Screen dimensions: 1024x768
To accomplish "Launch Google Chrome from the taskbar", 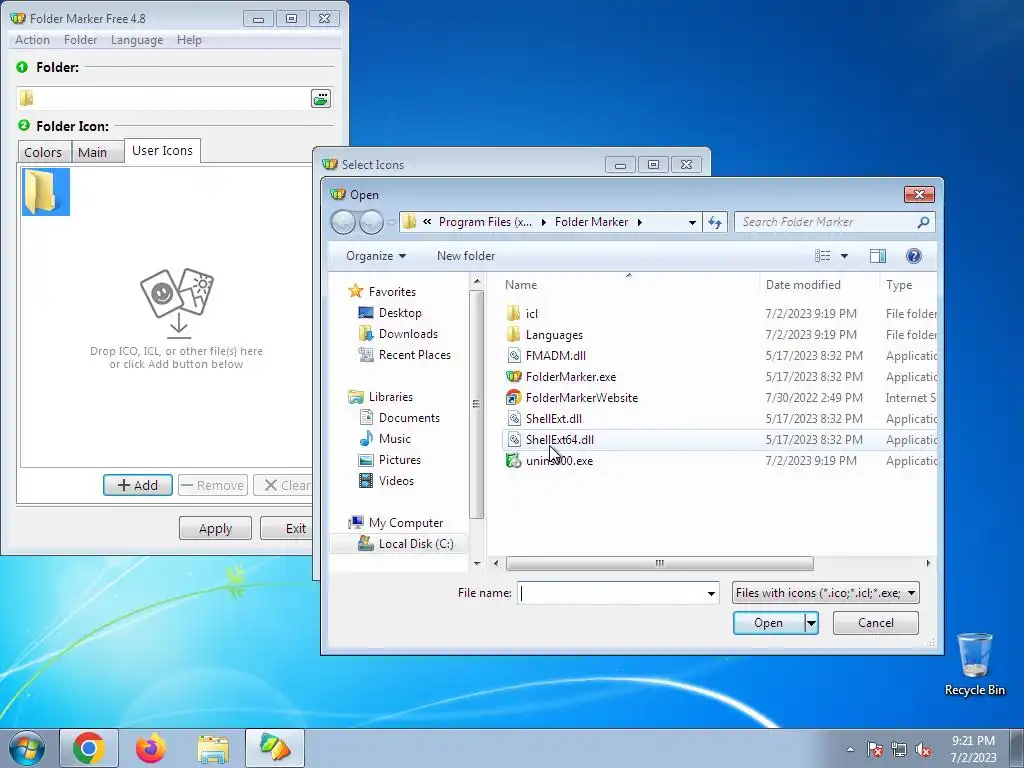I will pos(89,748).
